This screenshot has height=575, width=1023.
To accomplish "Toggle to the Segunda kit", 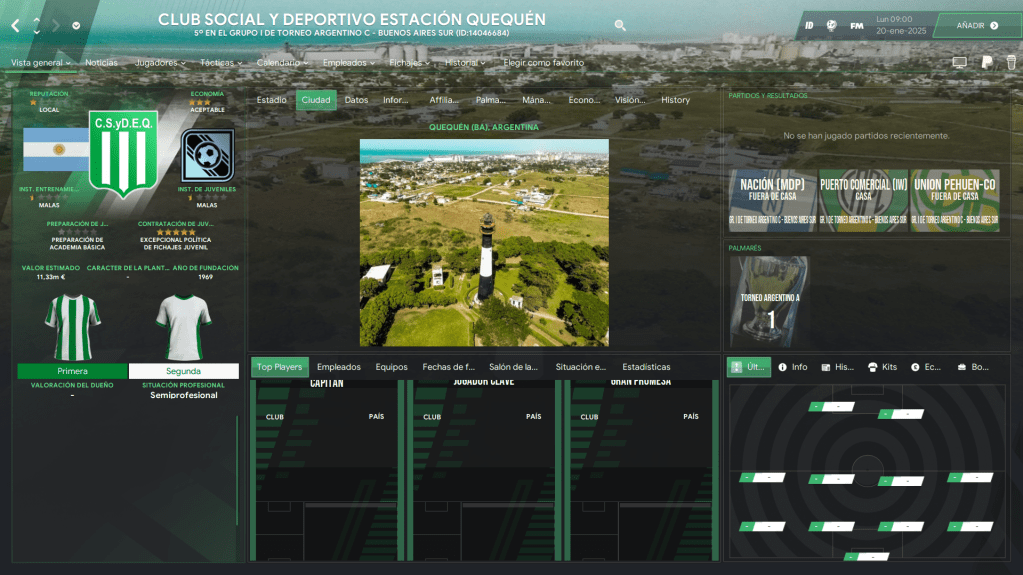I will pos(183,371).
